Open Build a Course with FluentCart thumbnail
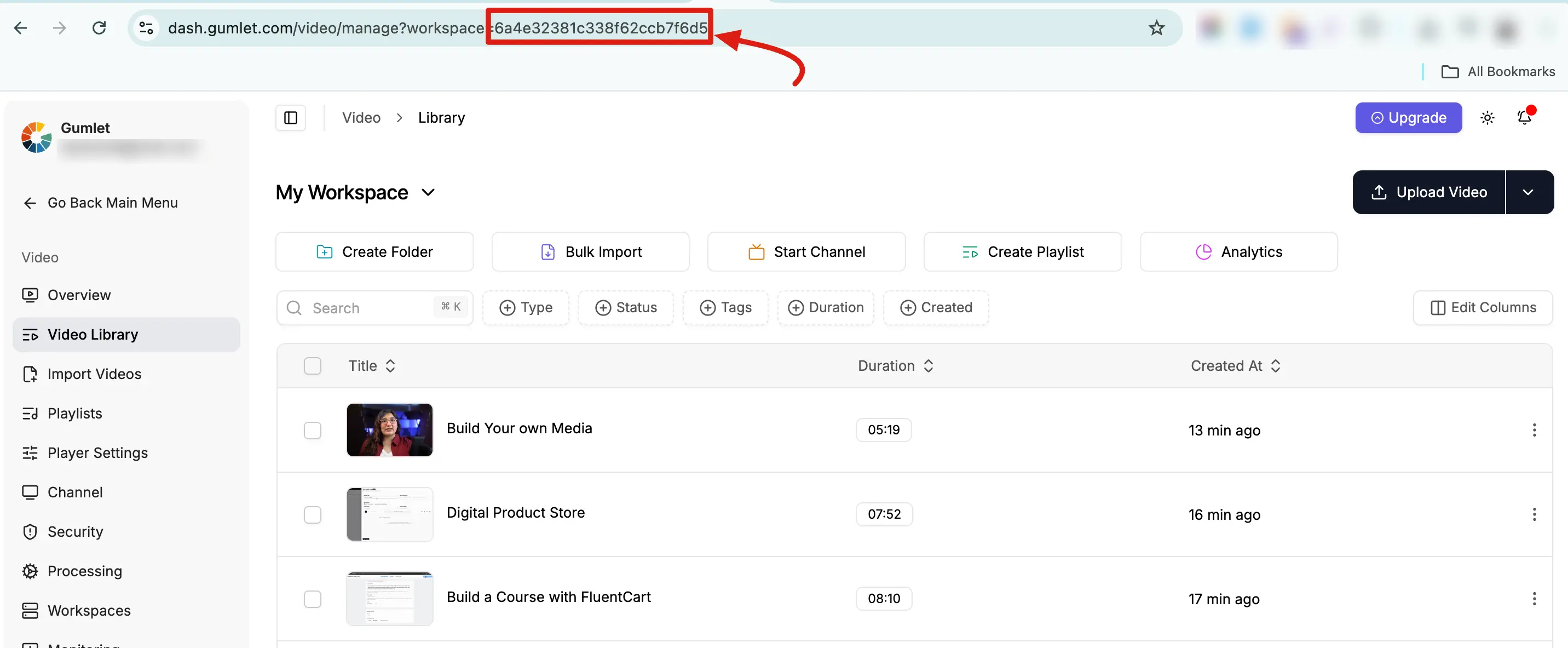Image resolution: width=1568 pixels, height=648 pixels. 390,599
